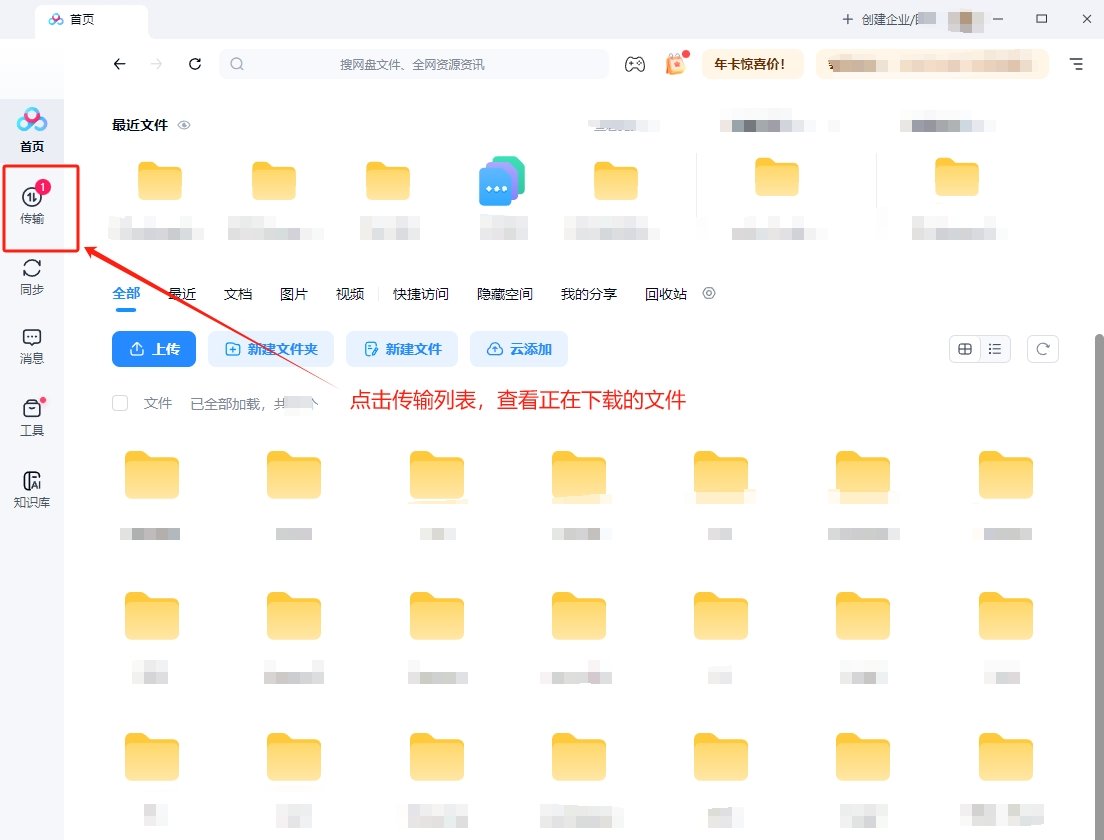1104x840 pixels.
Task: Open the 同步 sync panel
Action: coord(31,278)
